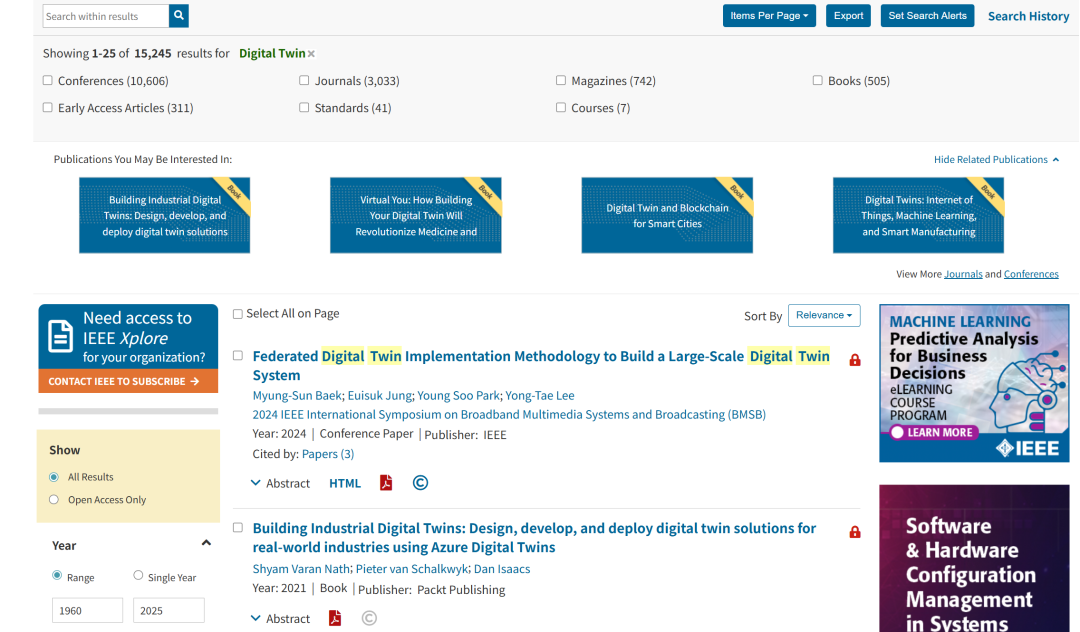Click Contact IEEE to Subscribe
The width and height of the screenshot is (1080, 632).
click(x=128, y=381)
